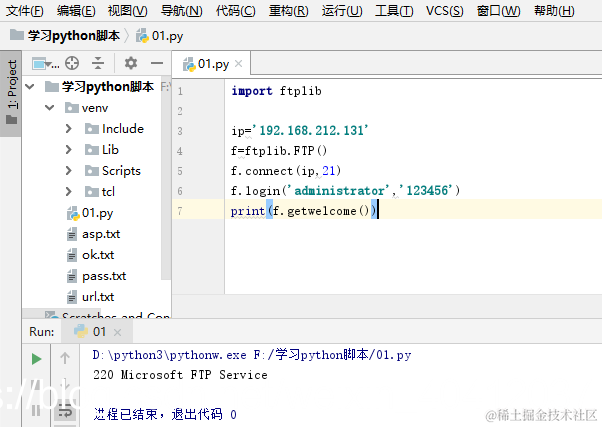602x427 pixels.
Task: Collapse the 学习python脚本 root folder
Action: (x=30, y=87)
